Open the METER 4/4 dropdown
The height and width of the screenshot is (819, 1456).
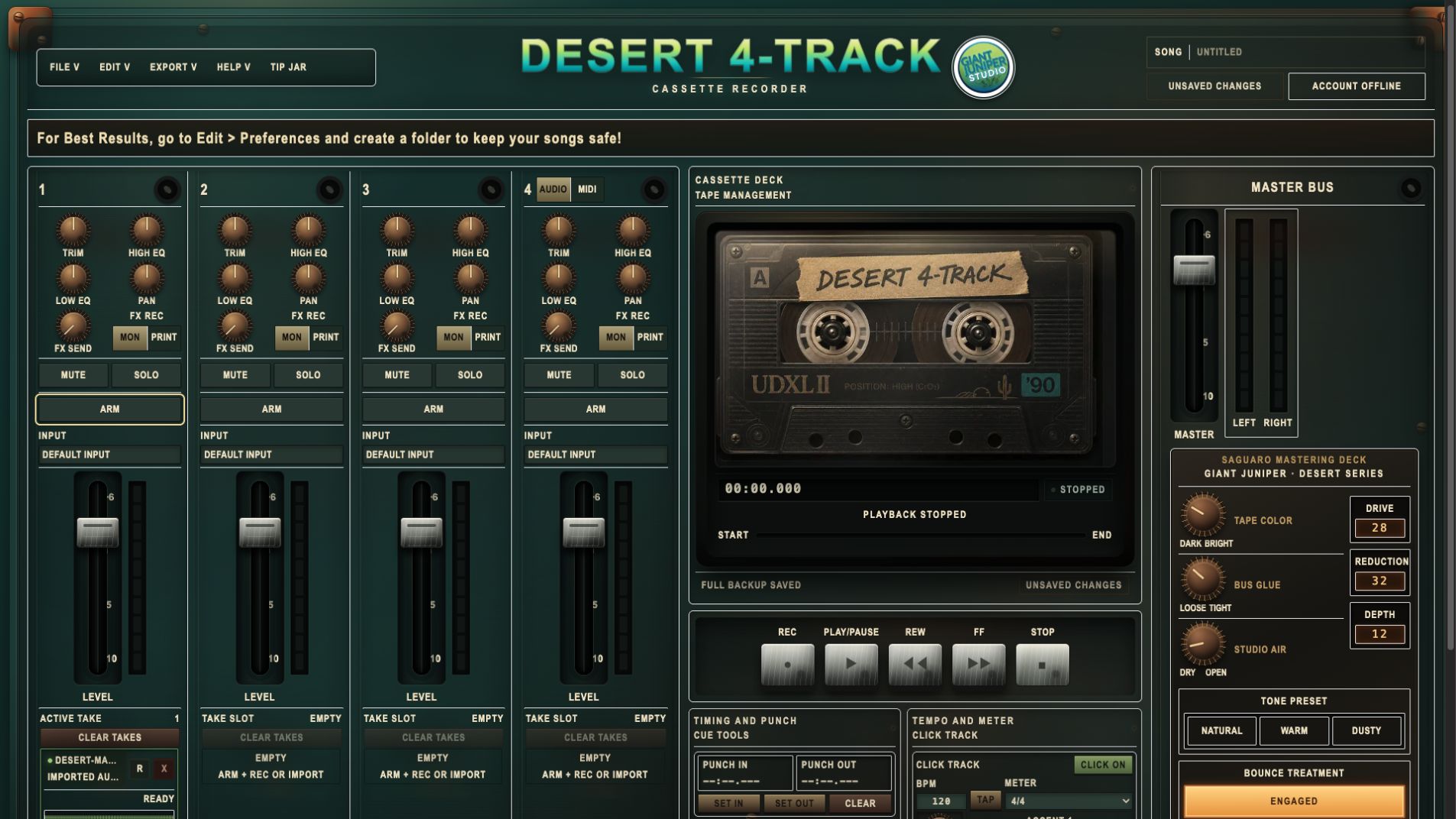pyautogui.click(x=1068, y=801)
